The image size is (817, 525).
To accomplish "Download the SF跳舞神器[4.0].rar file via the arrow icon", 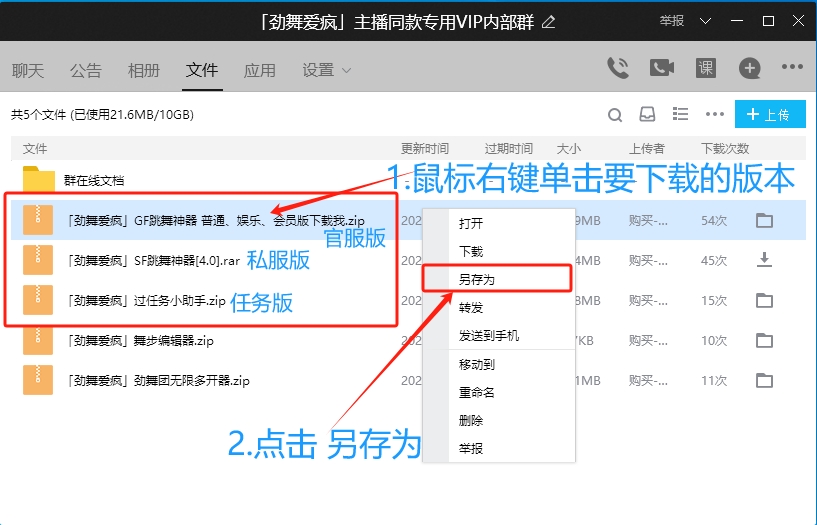I will (x=764, y=259).
